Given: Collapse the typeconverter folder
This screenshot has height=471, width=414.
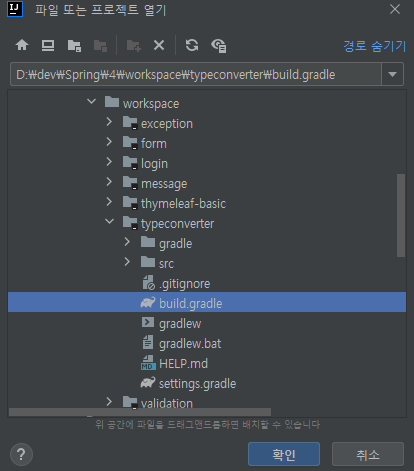Looking at the screenshot, I should (109, 221).
